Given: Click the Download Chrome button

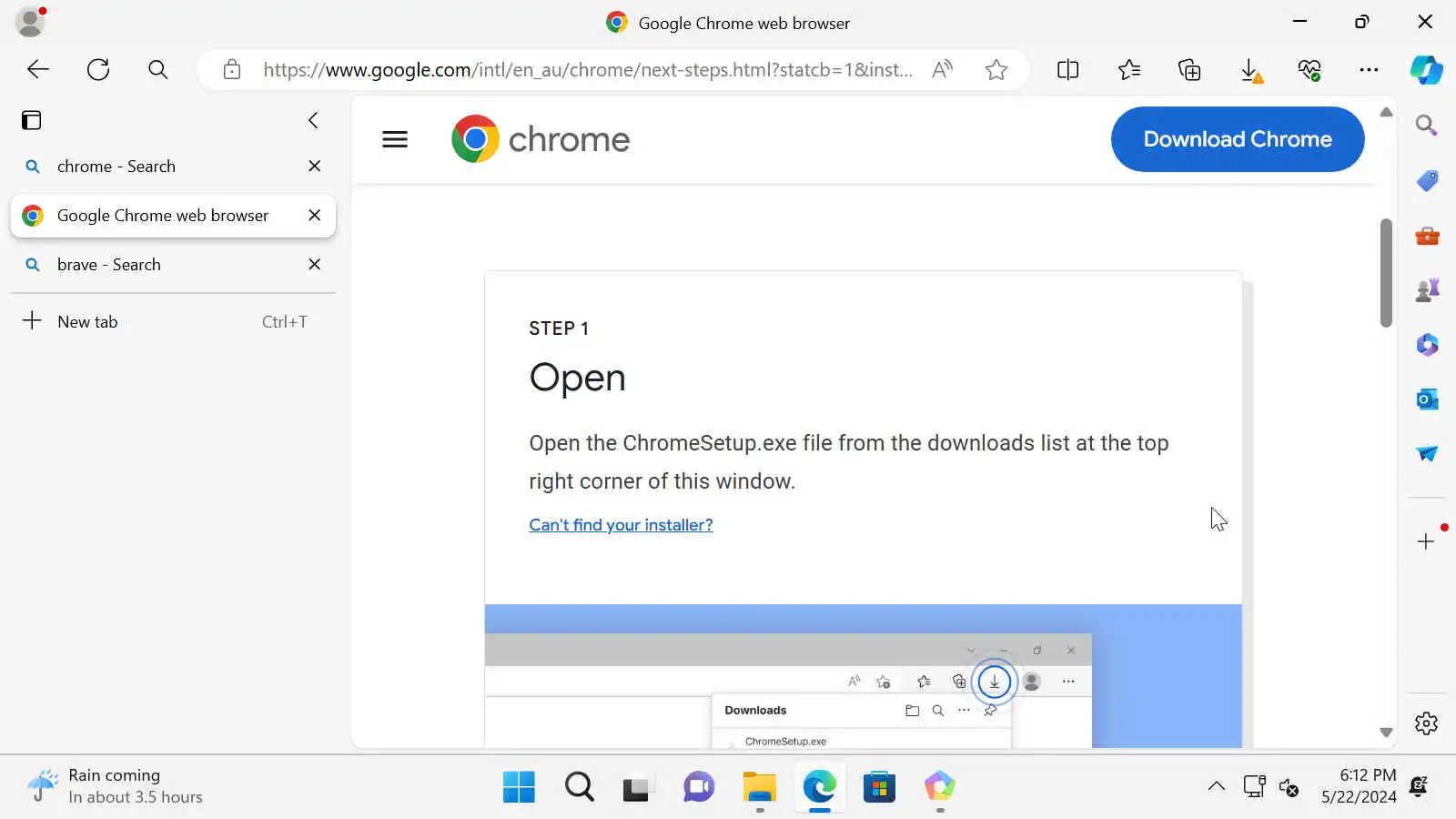Looking at the screenshot, I should [1238, 139].
